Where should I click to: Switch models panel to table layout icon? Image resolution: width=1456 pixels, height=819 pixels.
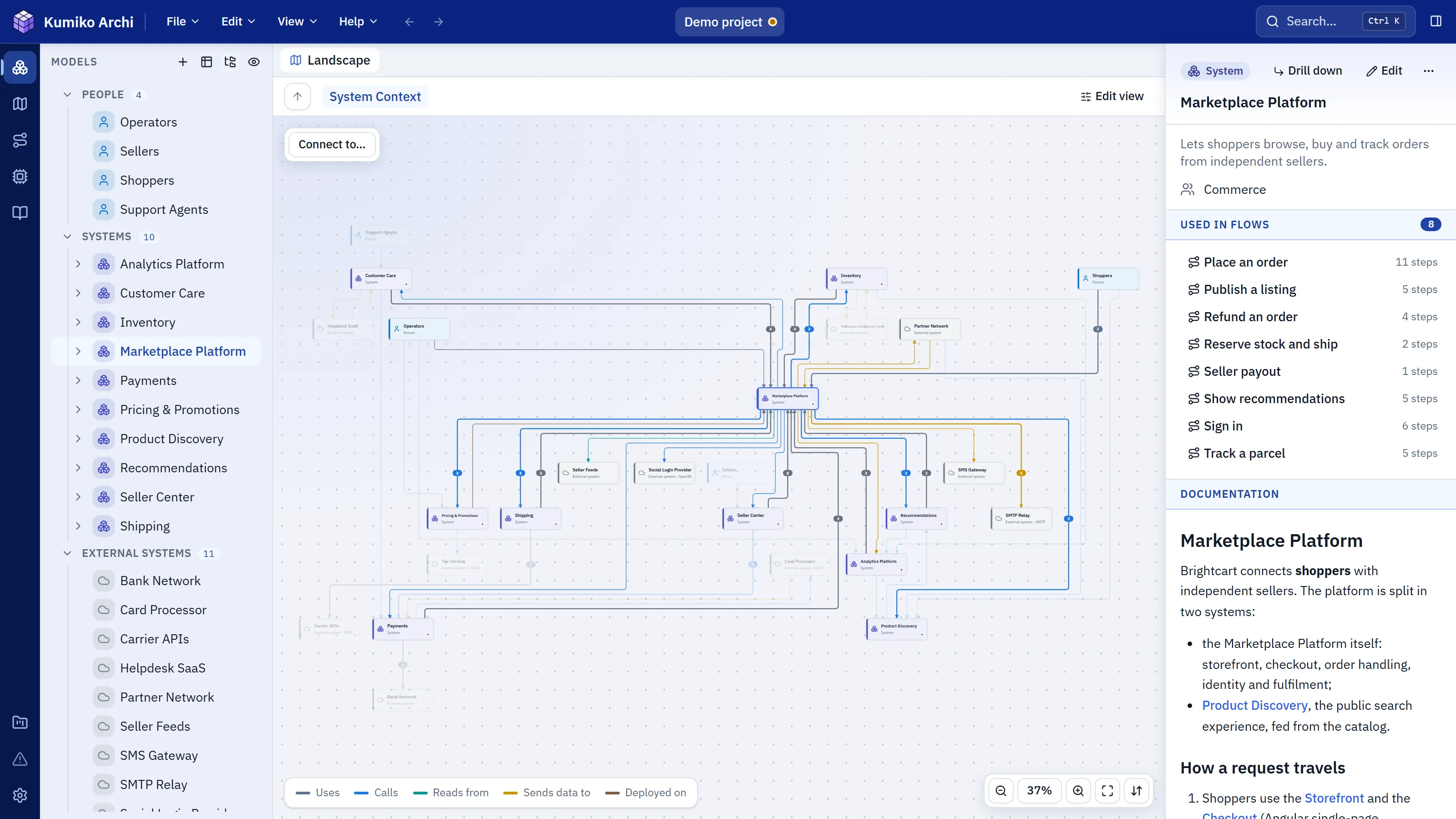pos(206,62)
